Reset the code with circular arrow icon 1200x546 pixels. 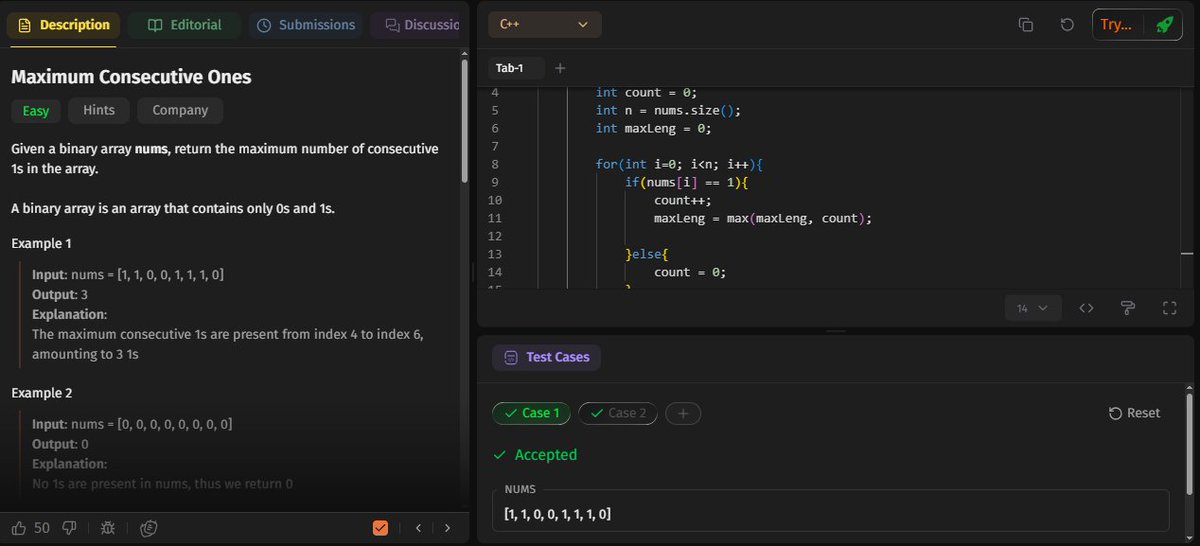[x=1067, y=25]
